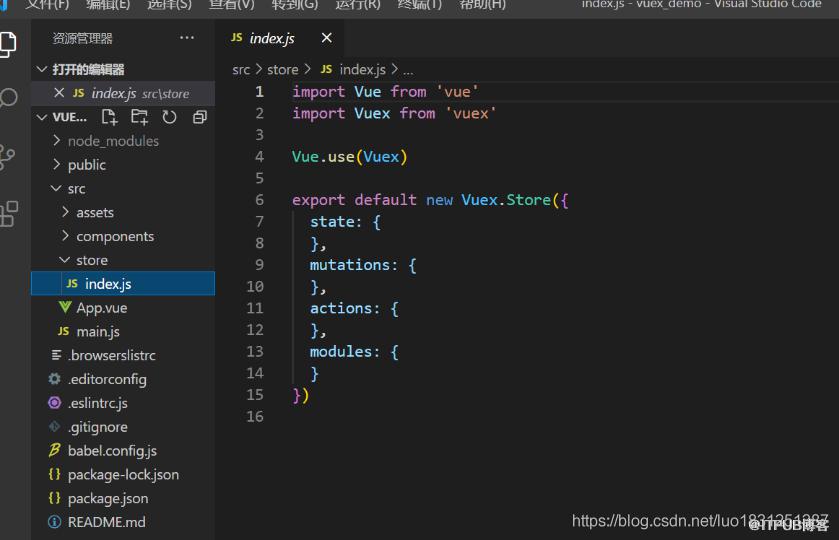Viewport: 839px width, 540px height.
Task: Click braces icon beside package-lock.json
Action: [55, 474]
